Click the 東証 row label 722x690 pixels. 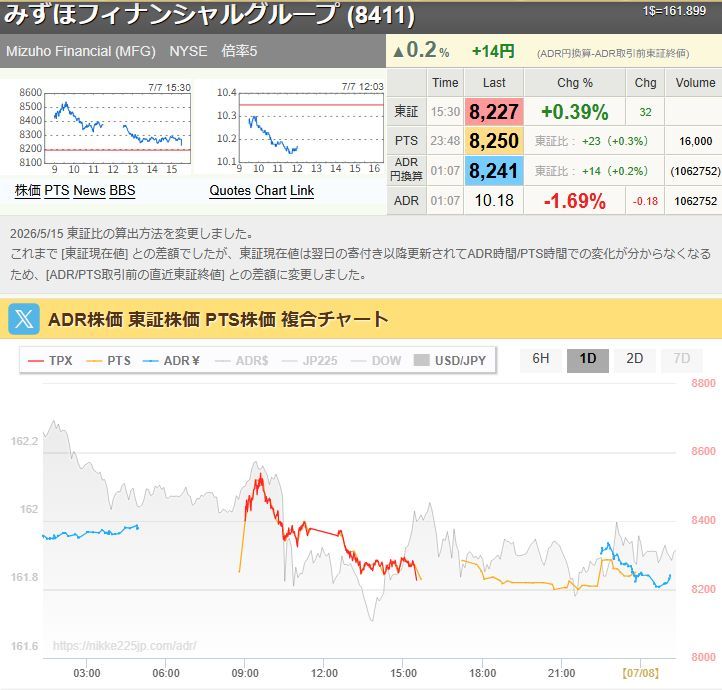point(406,111)
